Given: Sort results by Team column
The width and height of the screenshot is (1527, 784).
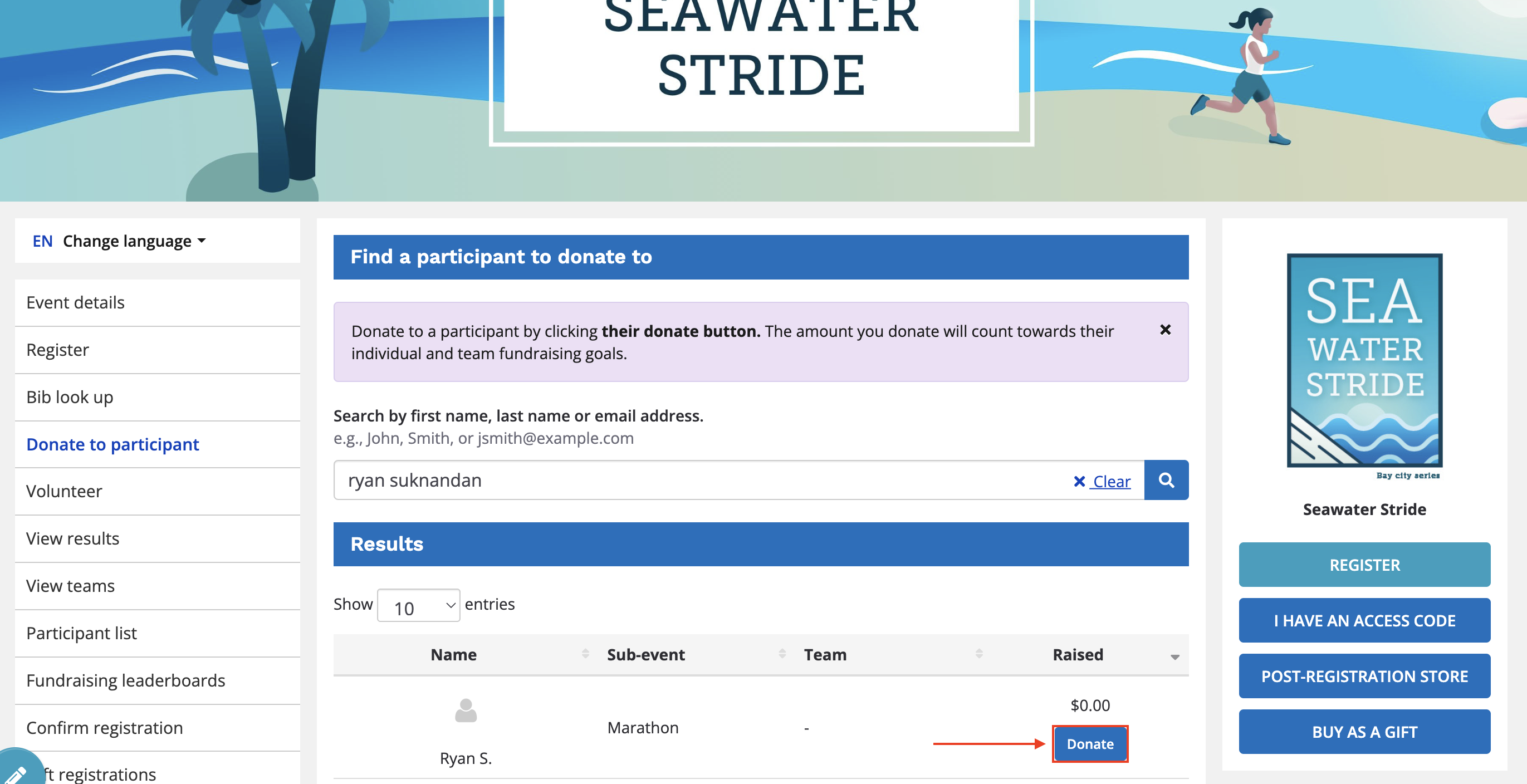Looking at the screenshot, I should [x=825, y=654].
